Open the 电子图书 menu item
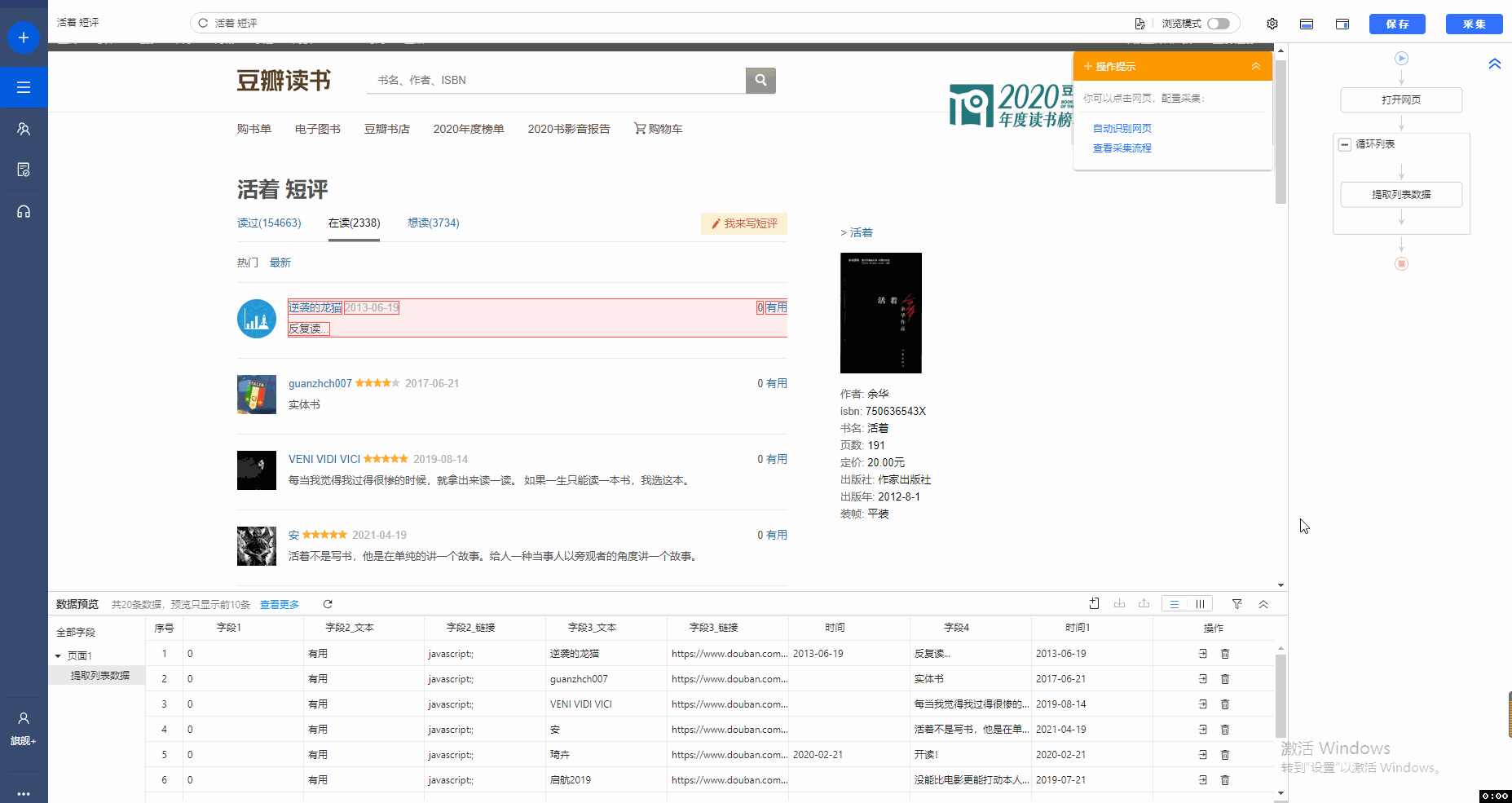Screen dimensions: 1512x803 pos(318,129)
